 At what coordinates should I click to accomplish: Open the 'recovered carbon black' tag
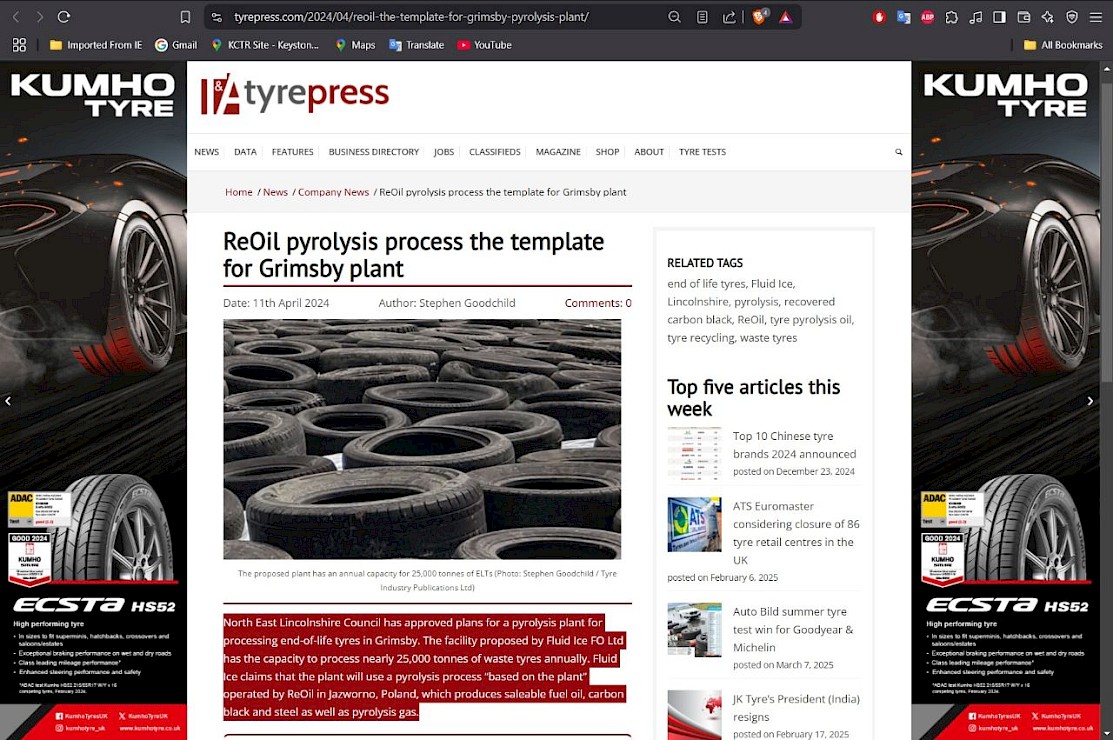point(751,311)
